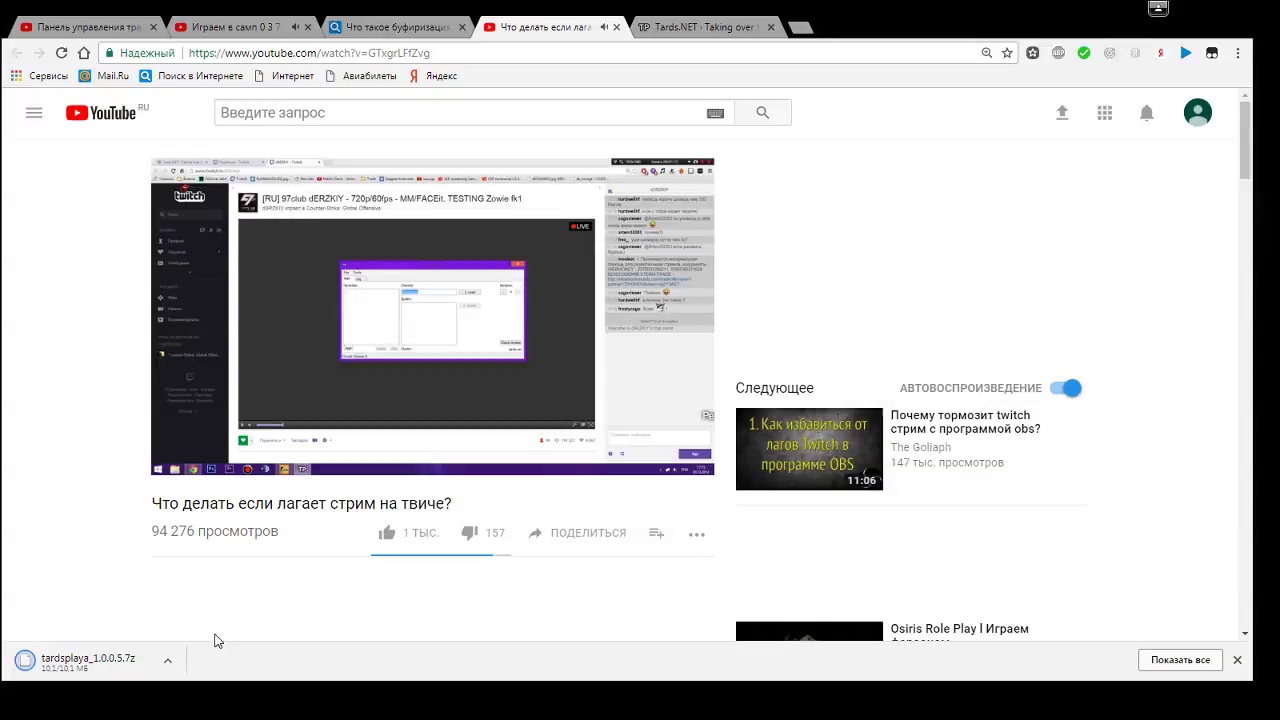Image resolution: width=1280 pixels, height=720 pixels.
Task: Click the upload video icon
Action: (x=1062, y=113)
